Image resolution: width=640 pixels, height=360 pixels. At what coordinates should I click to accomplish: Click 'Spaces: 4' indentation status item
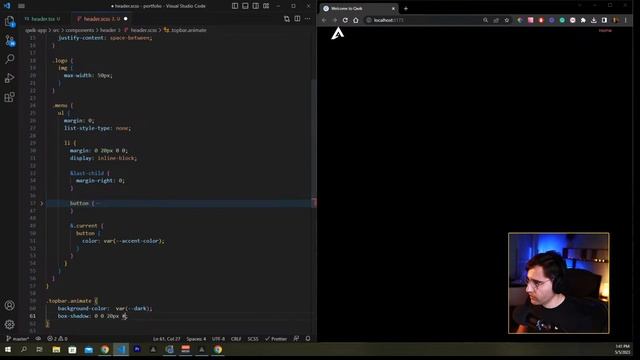coord(196,339)
